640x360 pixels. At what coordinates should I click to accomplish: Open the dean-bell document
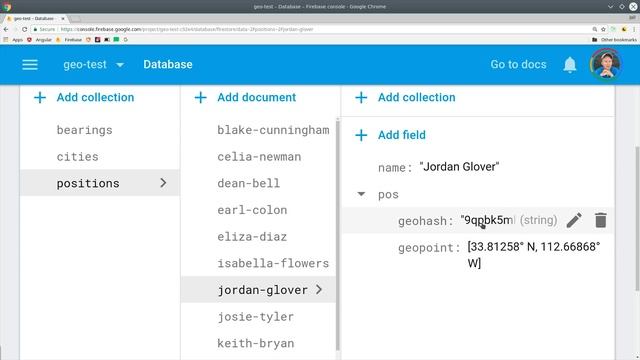tap(258, 183)
